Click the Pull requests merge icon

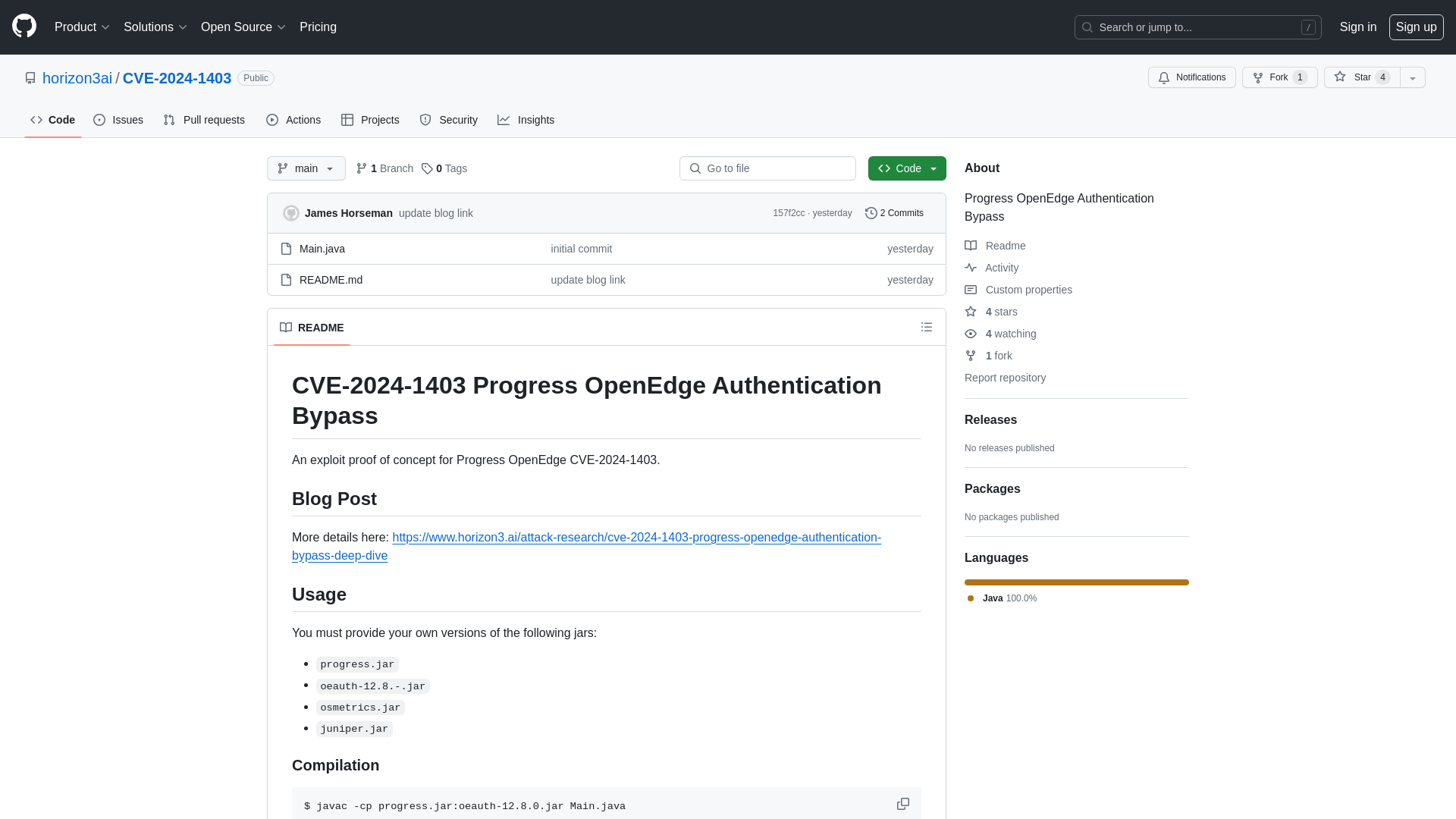170,120
